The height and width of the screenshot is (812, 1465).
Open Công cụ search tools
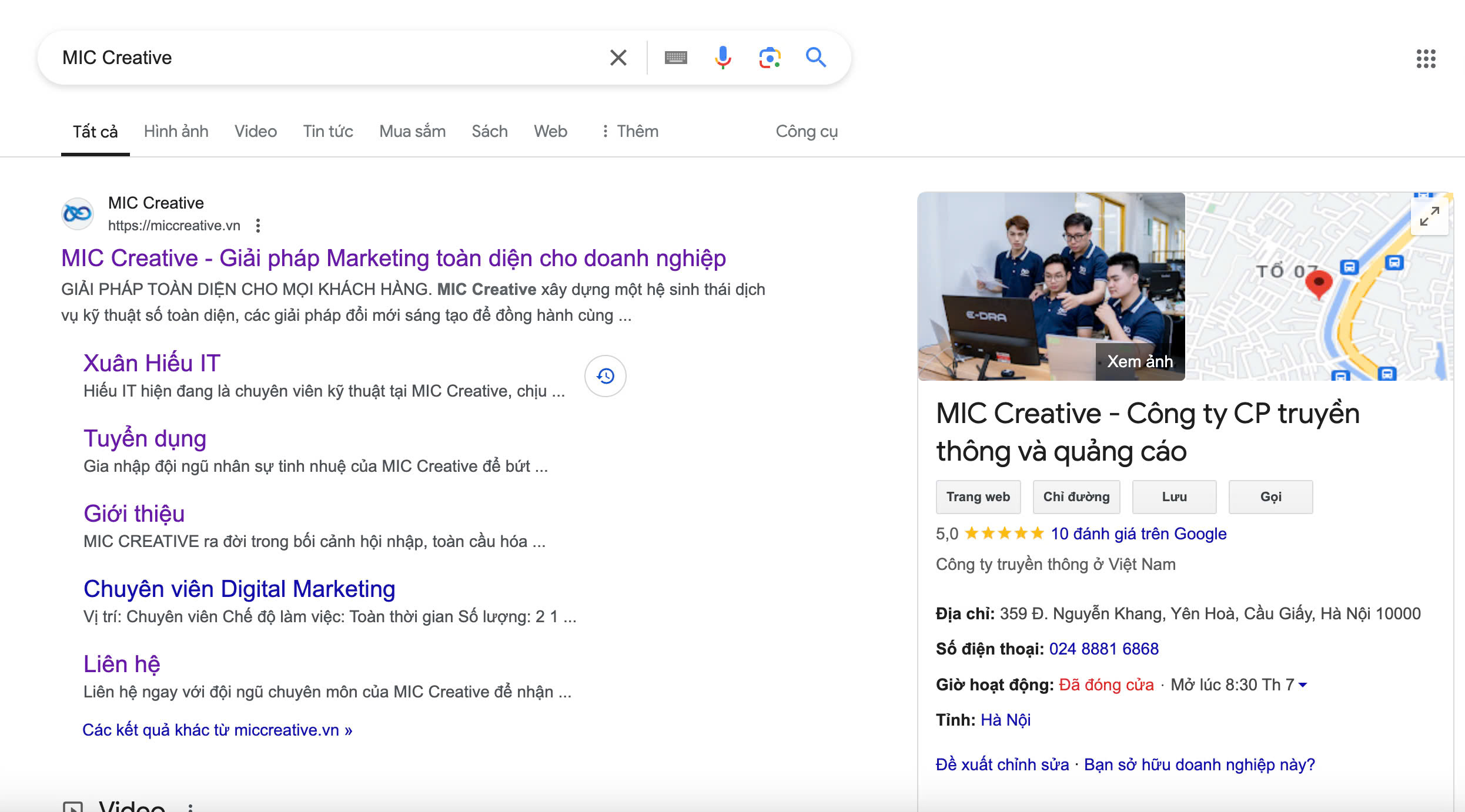[807, 132]
